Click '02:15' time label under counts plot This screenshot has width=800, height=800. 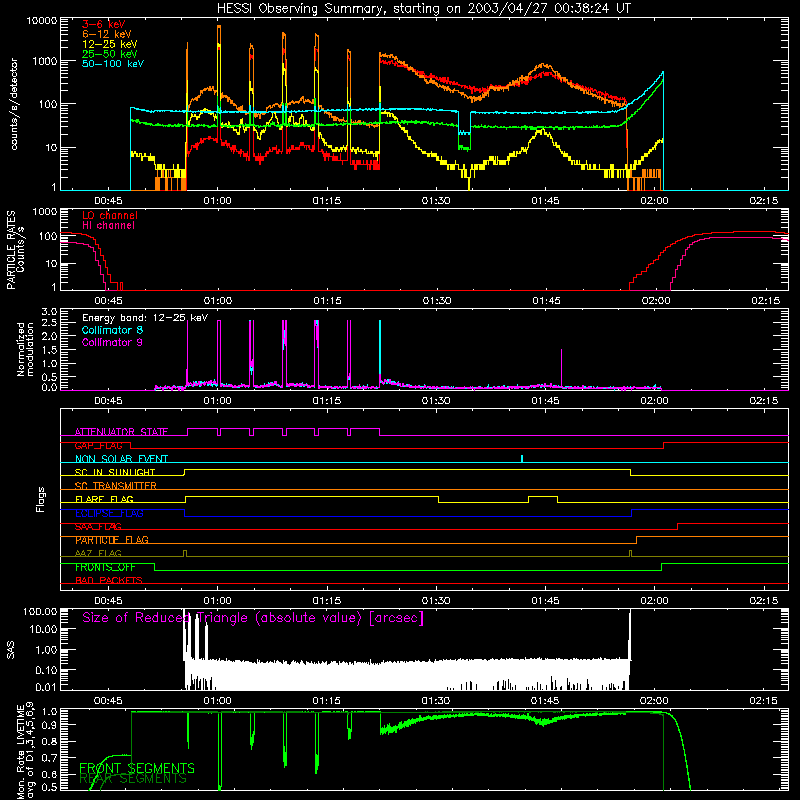[x=764, y=201]
